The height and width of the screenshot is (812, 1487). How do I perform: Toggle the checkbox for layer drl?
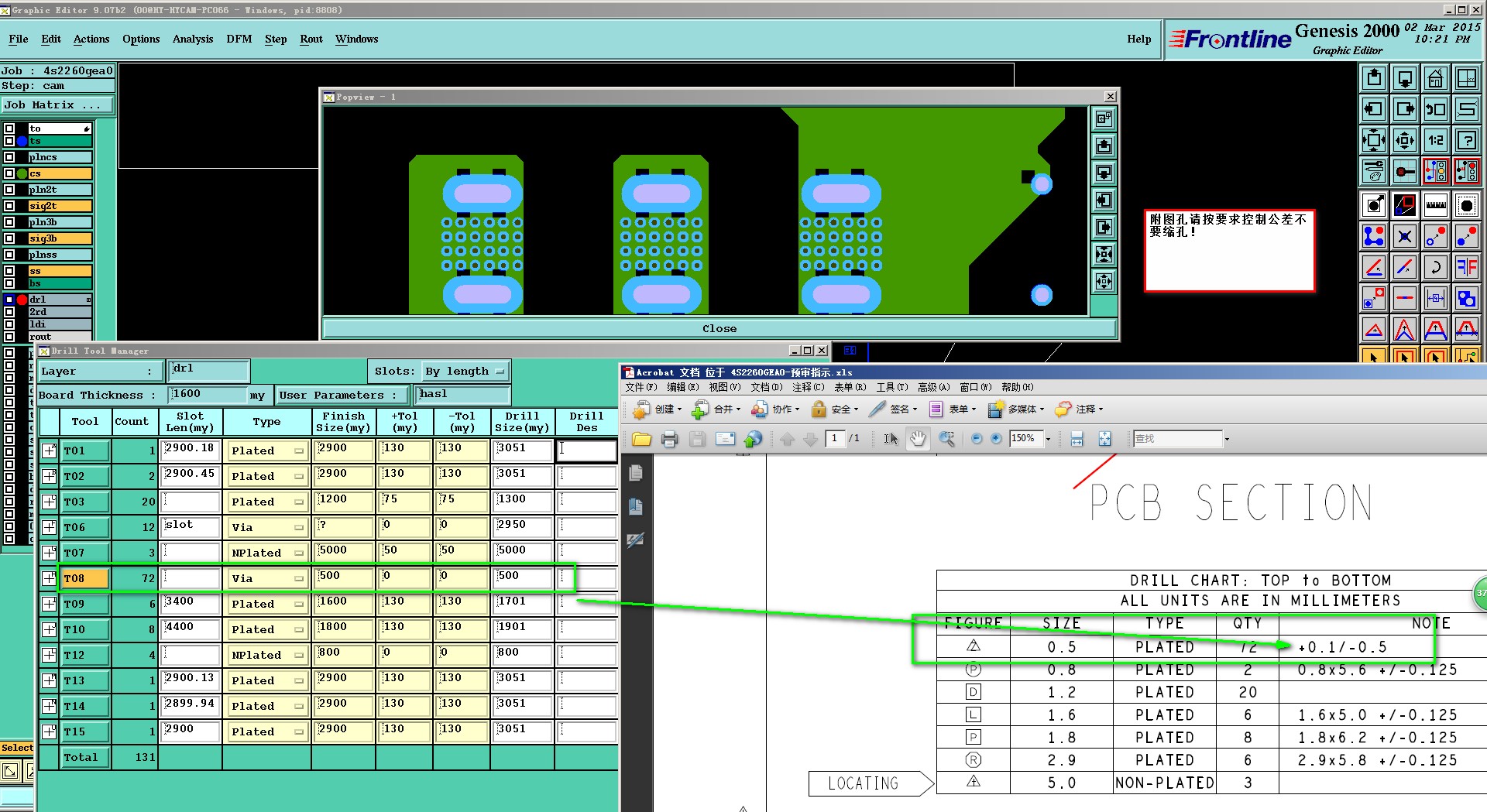[9, 300]
